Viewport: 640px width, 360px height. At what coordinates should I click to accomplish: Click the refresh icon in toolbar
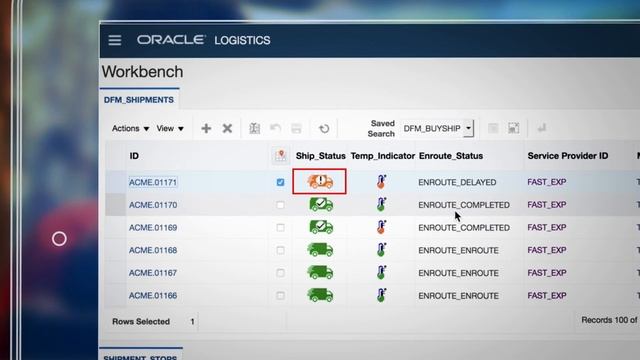pyautogui.click(x=324, y=129)
